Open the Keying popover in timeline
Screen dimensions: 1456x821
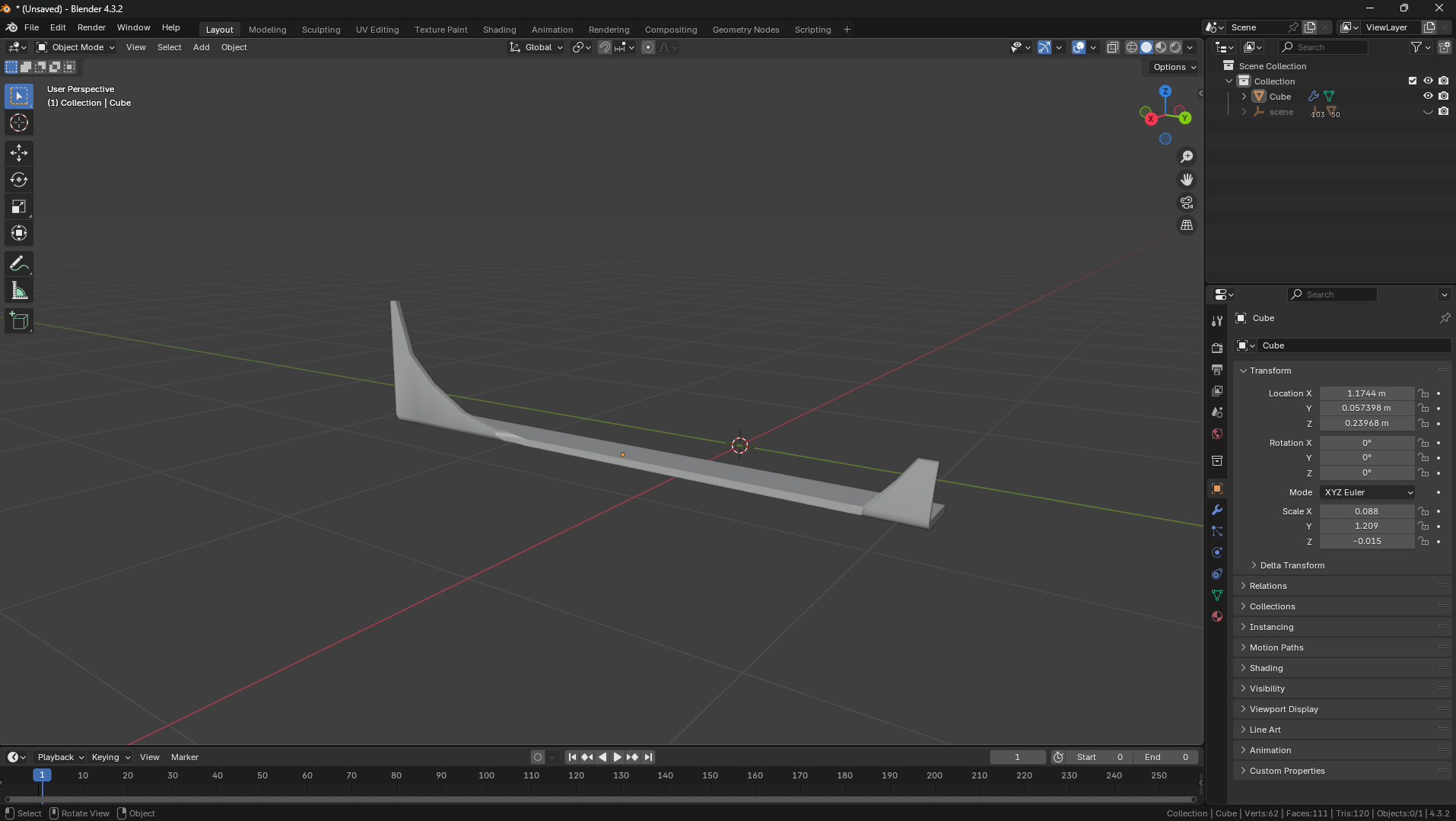(x=110, y=757)
